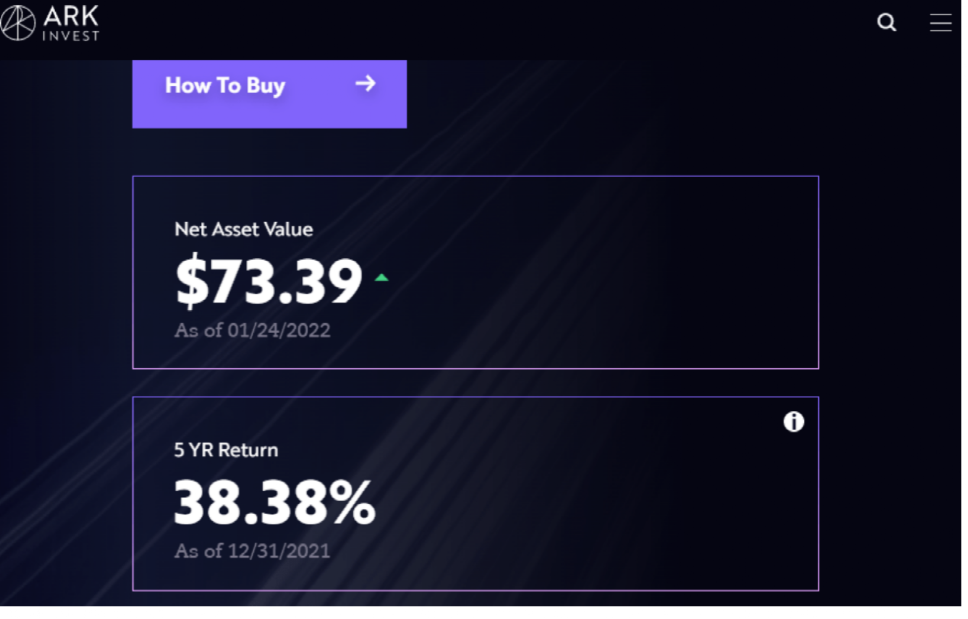
Task: Click the ARK circular logo emblem
Action: click(x=18, y=23)
